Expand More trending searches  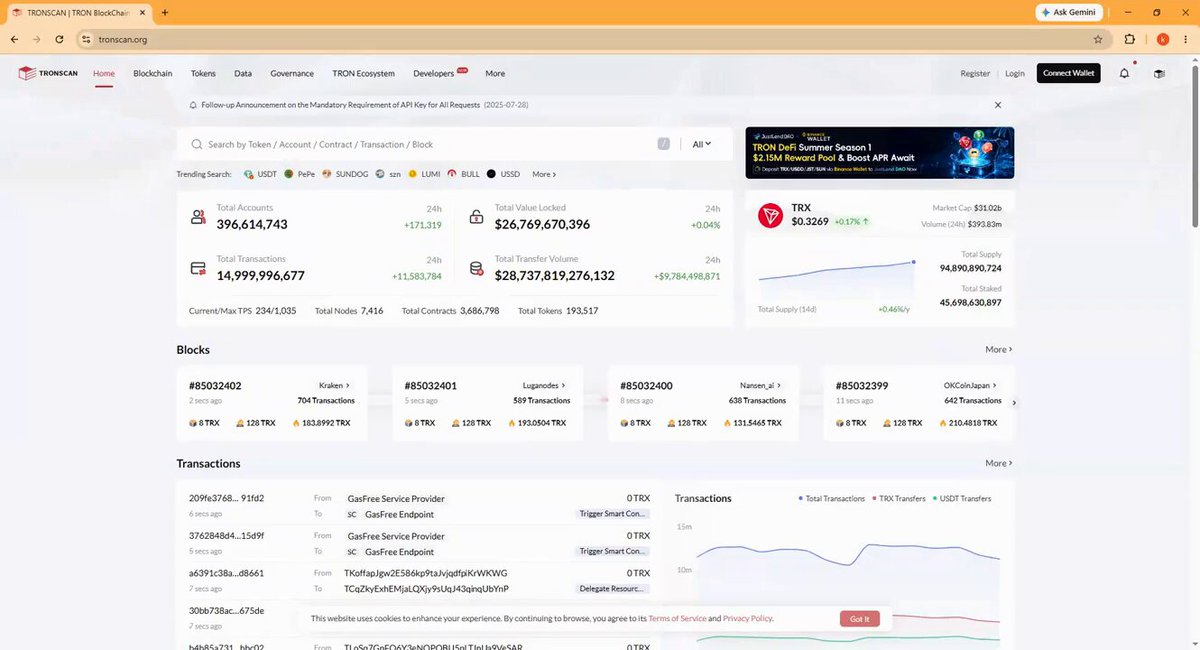point(544,174)
